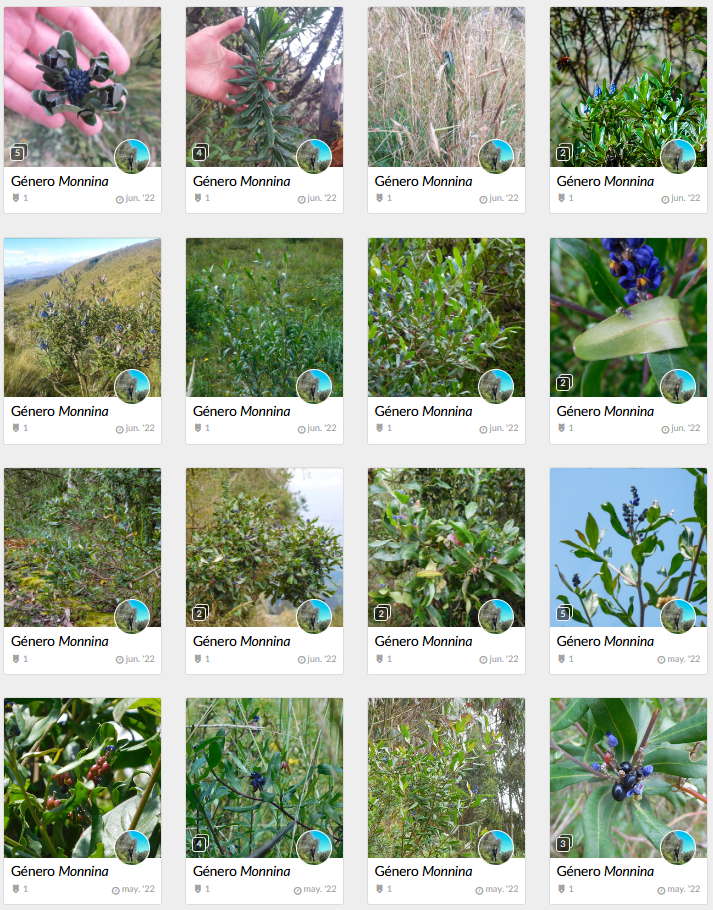The width and height of the screenshot is (713, 910).
Task: Click identifications count icon under dry grass card
Action: tap(379, 198)
